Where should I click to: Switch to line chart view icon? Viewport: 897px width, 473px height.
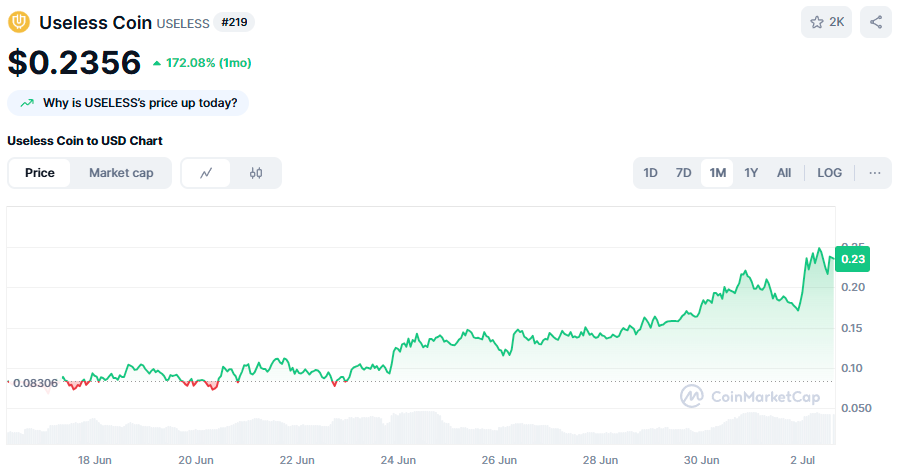206,173
